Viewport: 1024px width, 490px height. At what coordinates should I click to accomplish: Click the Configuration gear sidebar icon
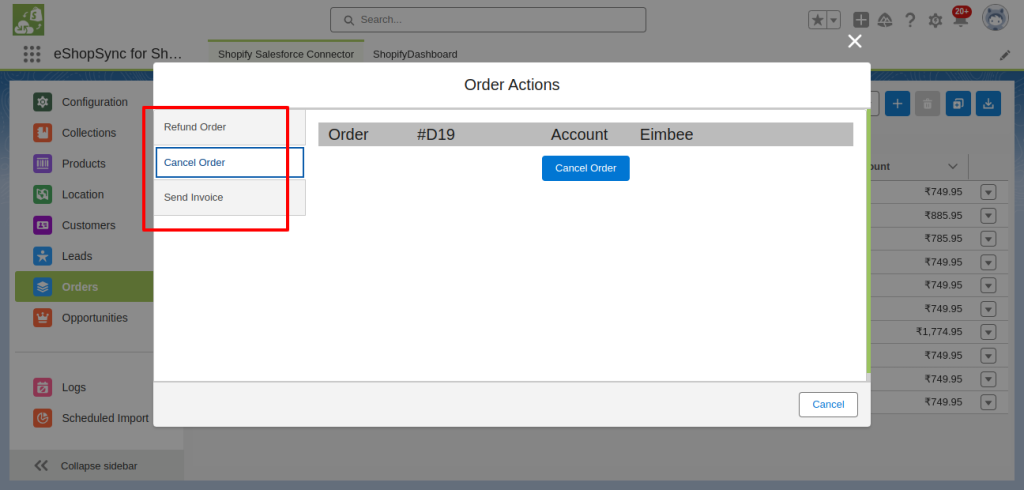click(42, 102)
